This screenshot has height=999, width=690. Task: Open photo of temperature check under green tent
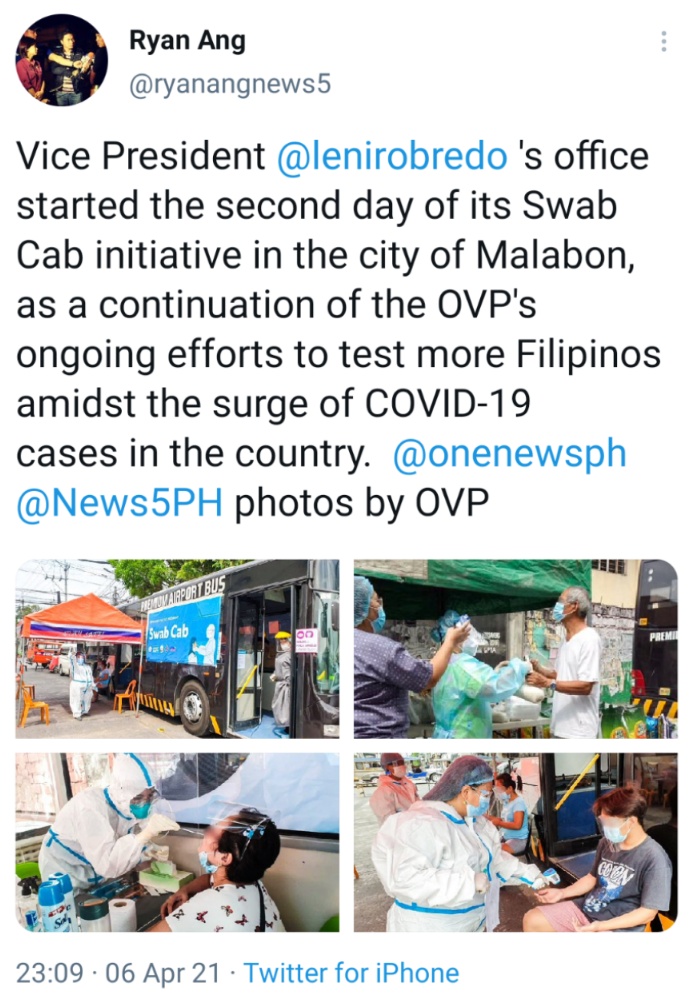click(x=515, y=649)
